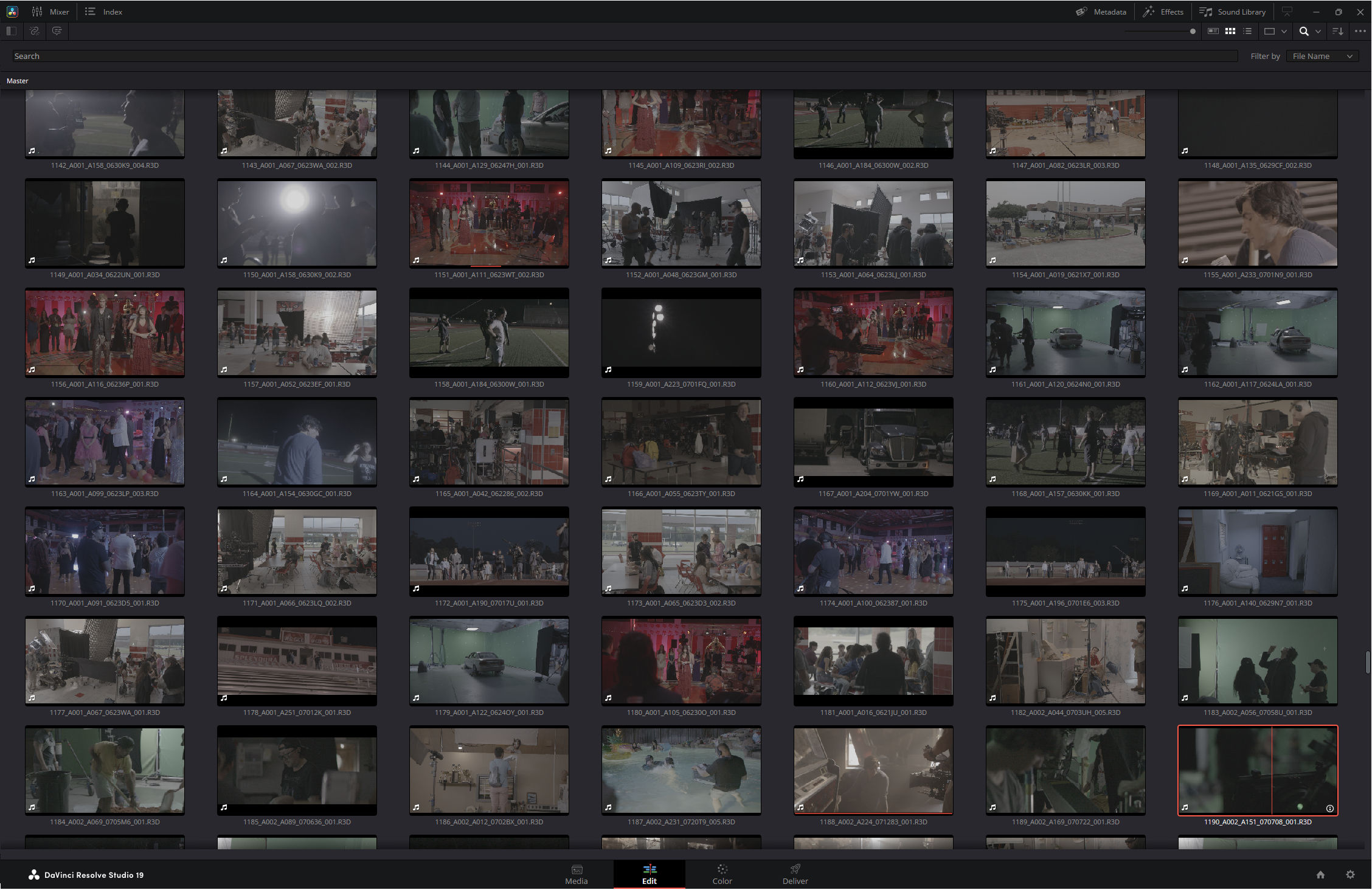
Task: Switch to the Color page
Action: (x=722, y=875)
